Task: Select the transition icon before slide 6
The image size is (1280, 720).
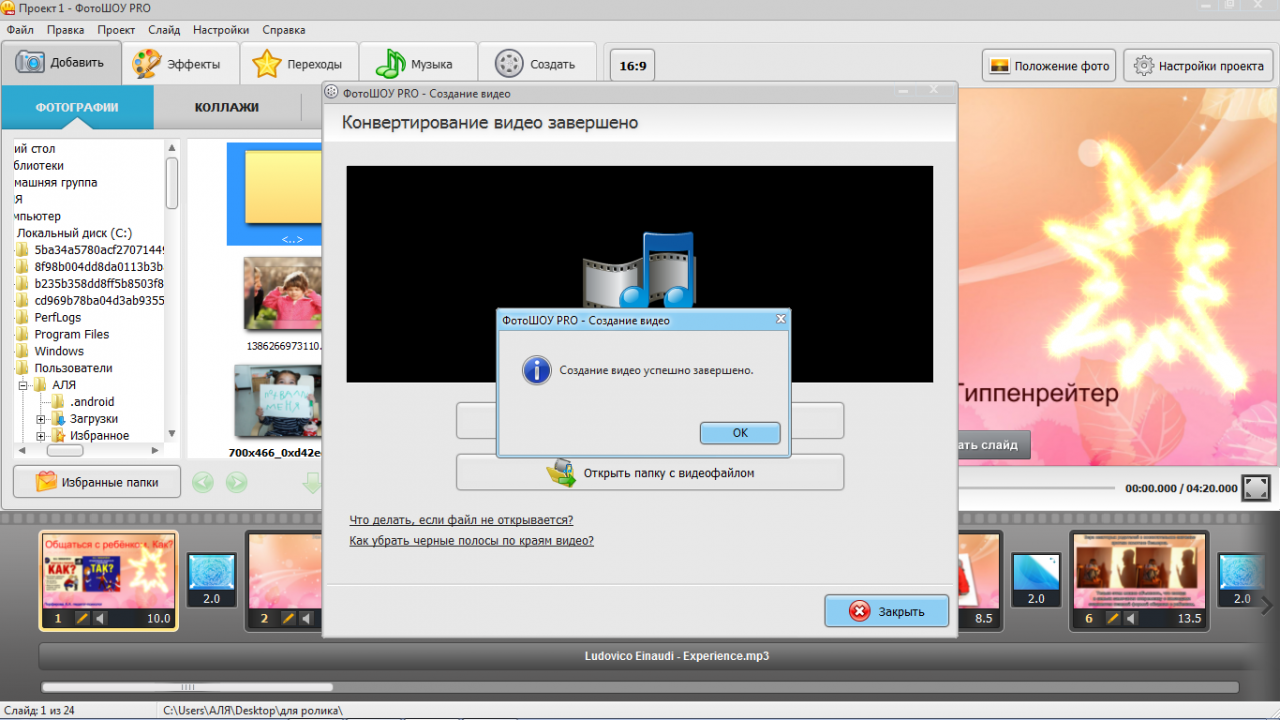Action: pyautogui.click(x=1036, y=572)
